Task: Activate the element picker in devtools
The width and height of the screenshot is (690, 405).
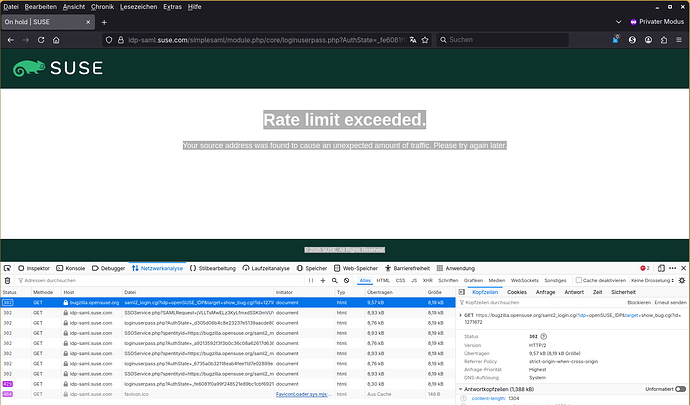Action: [x=7, y=268]
